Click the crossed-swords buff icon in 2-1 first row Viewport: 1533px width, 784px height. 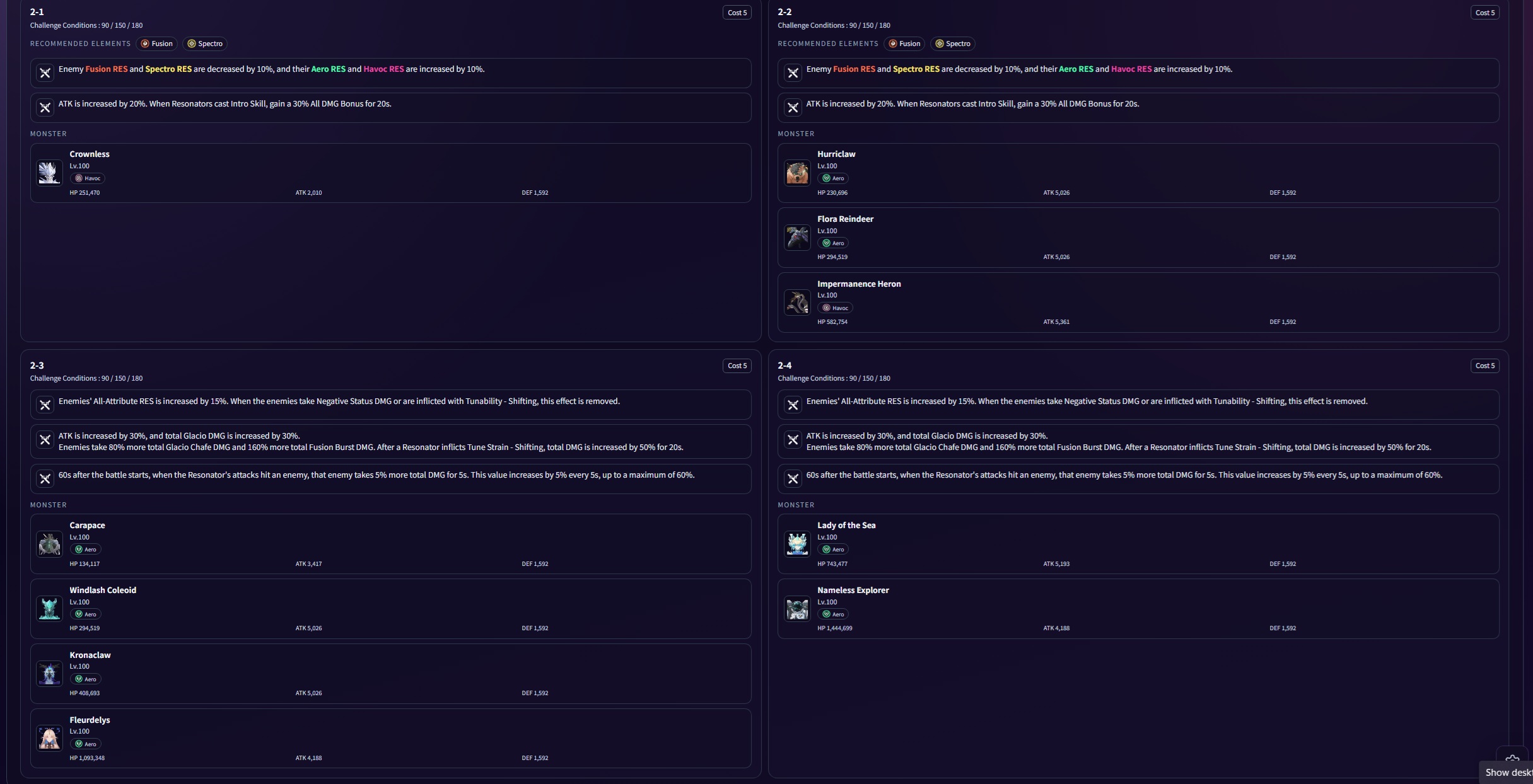pyautogui.click(x=45, y=73)
